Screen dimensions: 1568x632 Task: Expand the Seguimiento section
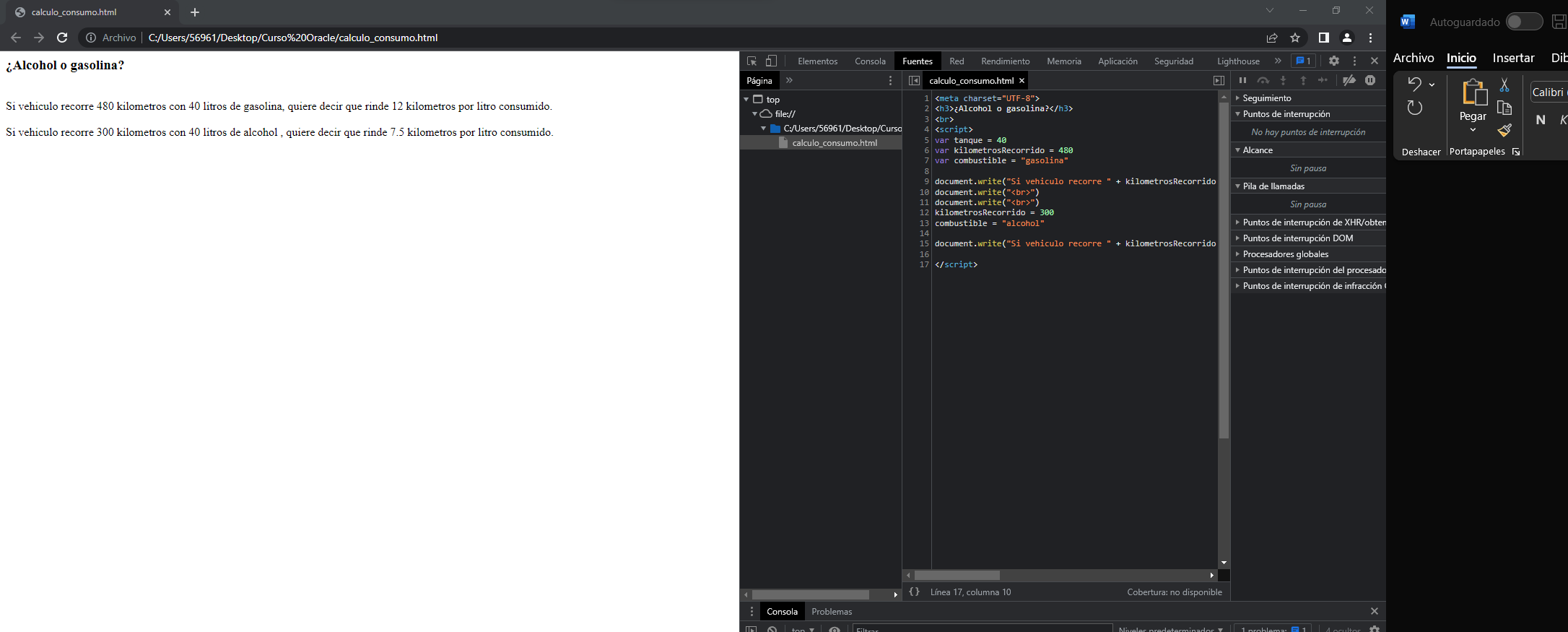(x=1307, y=98)
